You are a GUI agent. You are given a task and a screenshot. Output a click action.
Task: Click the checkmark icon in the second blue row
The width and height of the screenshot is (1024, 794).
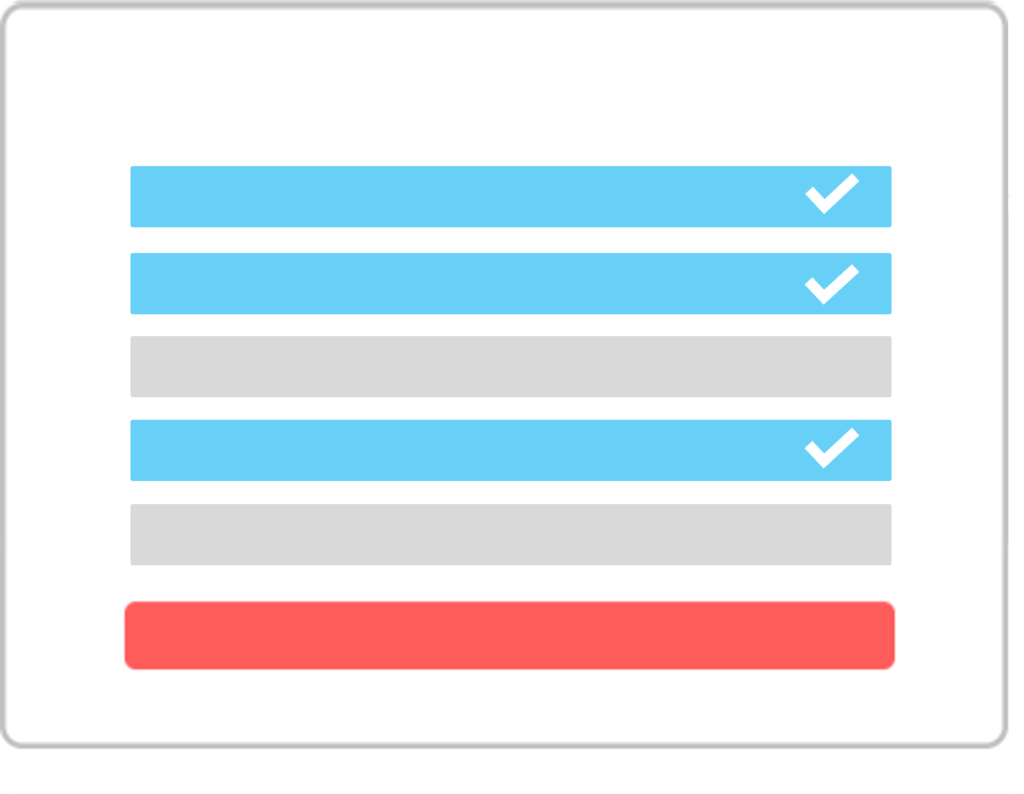(831, 285)
